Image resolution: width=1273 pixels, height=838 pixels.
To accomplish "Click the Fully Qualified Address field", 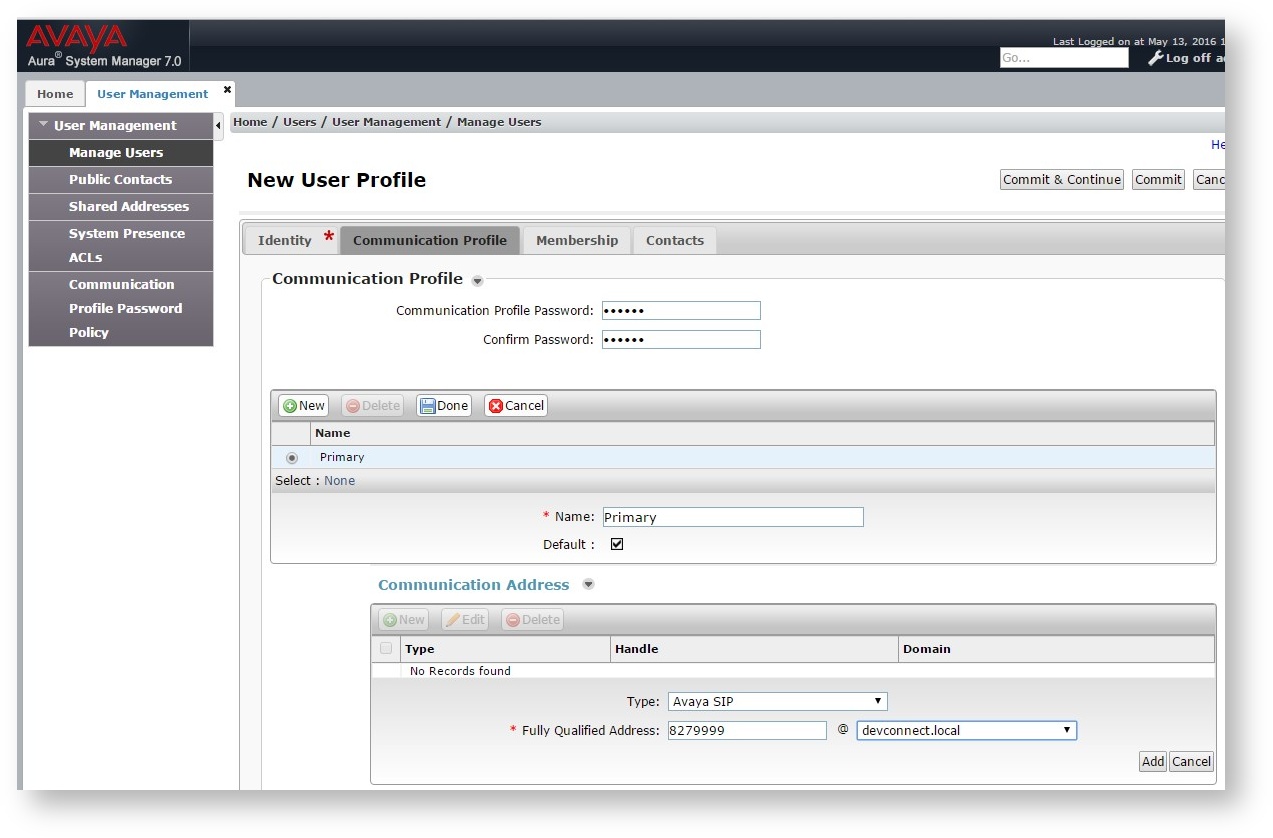I will pos(747,731).
